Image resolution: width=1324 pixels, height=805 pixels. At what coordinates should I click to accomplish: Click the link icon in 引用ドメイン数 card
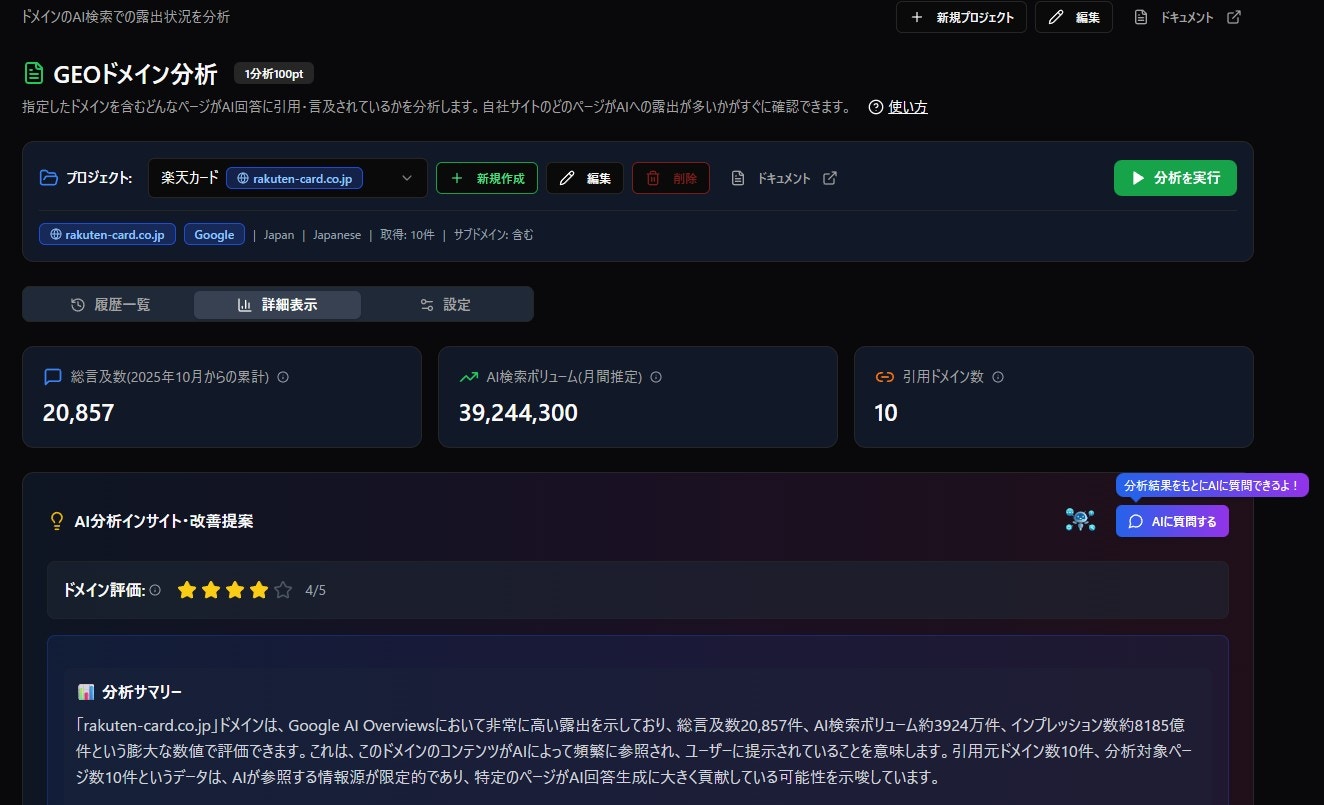point(885,377)
